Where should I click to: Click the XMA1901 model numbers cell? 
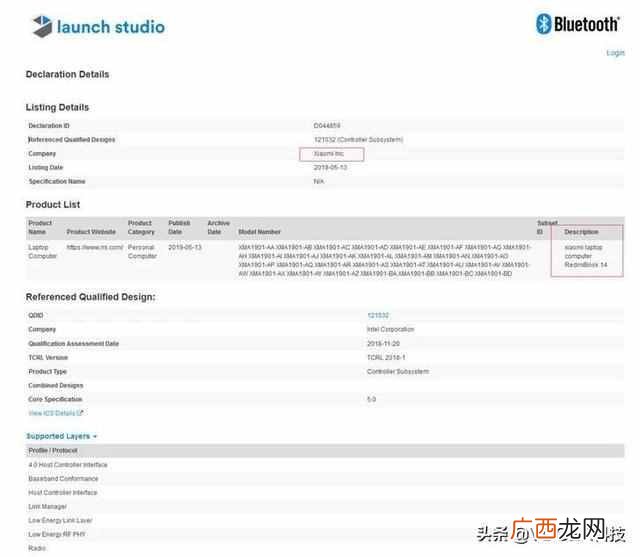coord(384,260)
